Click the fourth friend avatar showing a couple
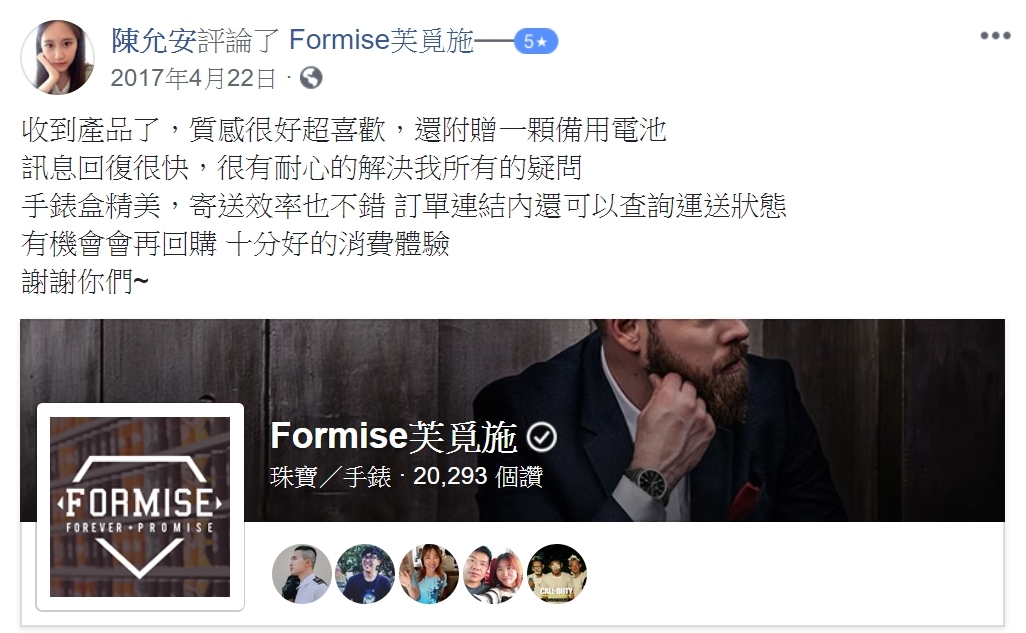This screenshot has width=1026, height=633. click(493, 573)
